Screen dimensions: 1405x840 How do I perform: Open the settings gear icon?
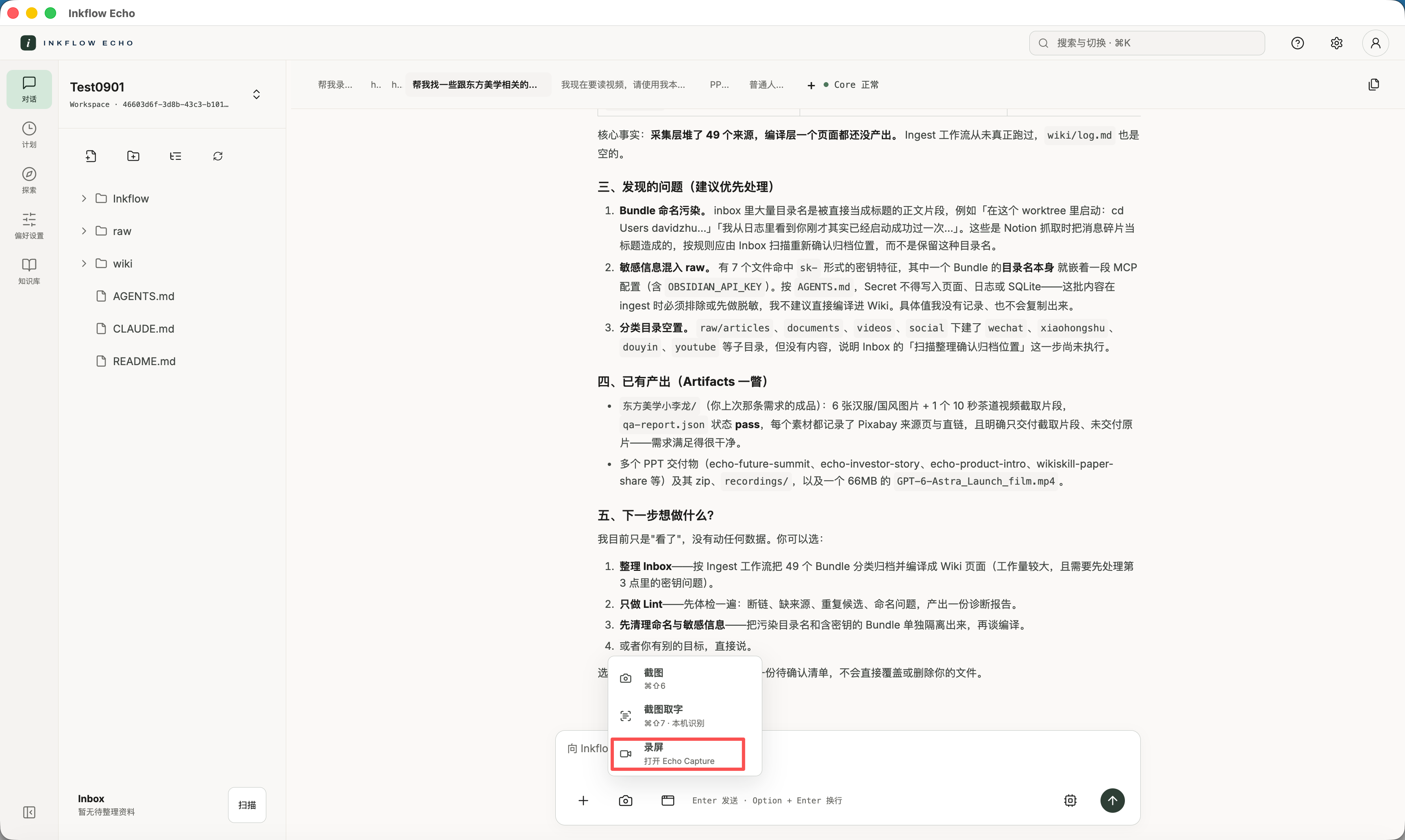pyautogui.click(x=1337, y=43)
